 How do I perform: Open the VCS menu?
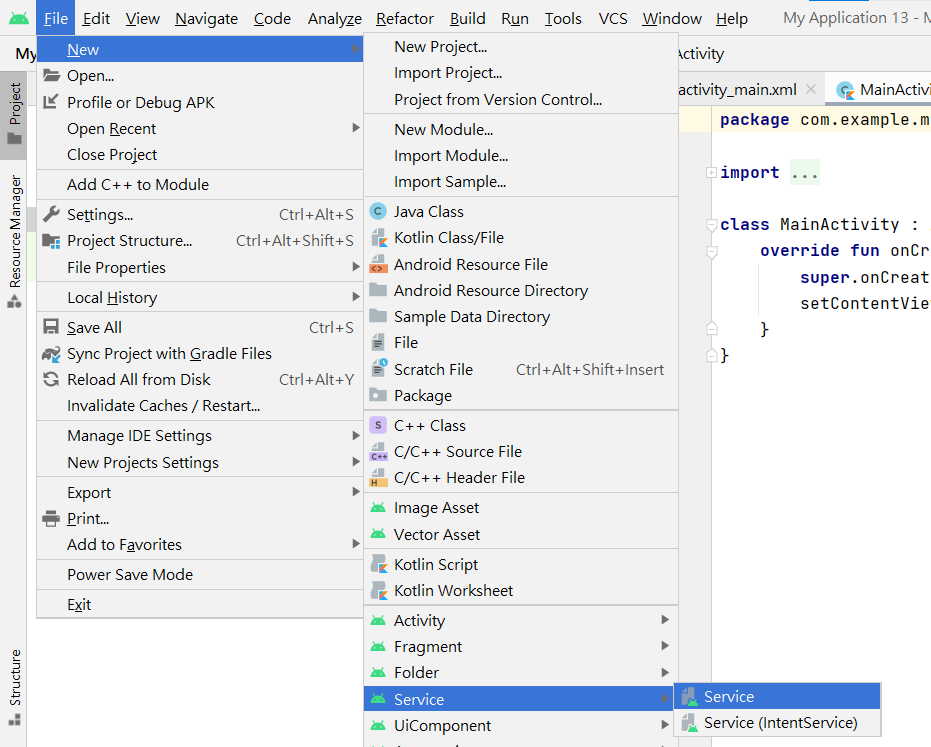point(613,19)
